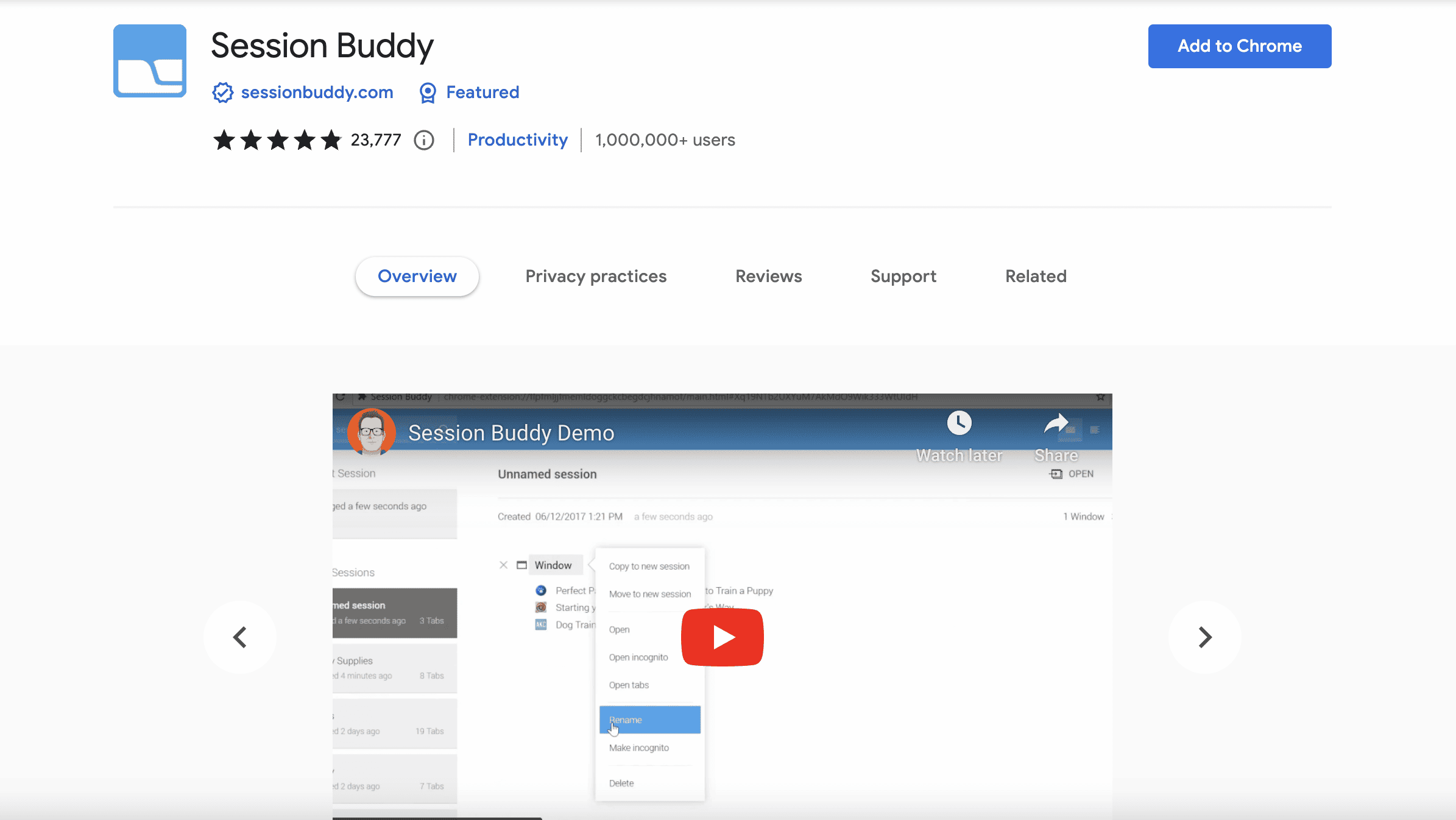Screen dimensions: 1456x820
Task: Click the Featured label link
Action: point(482,93)
